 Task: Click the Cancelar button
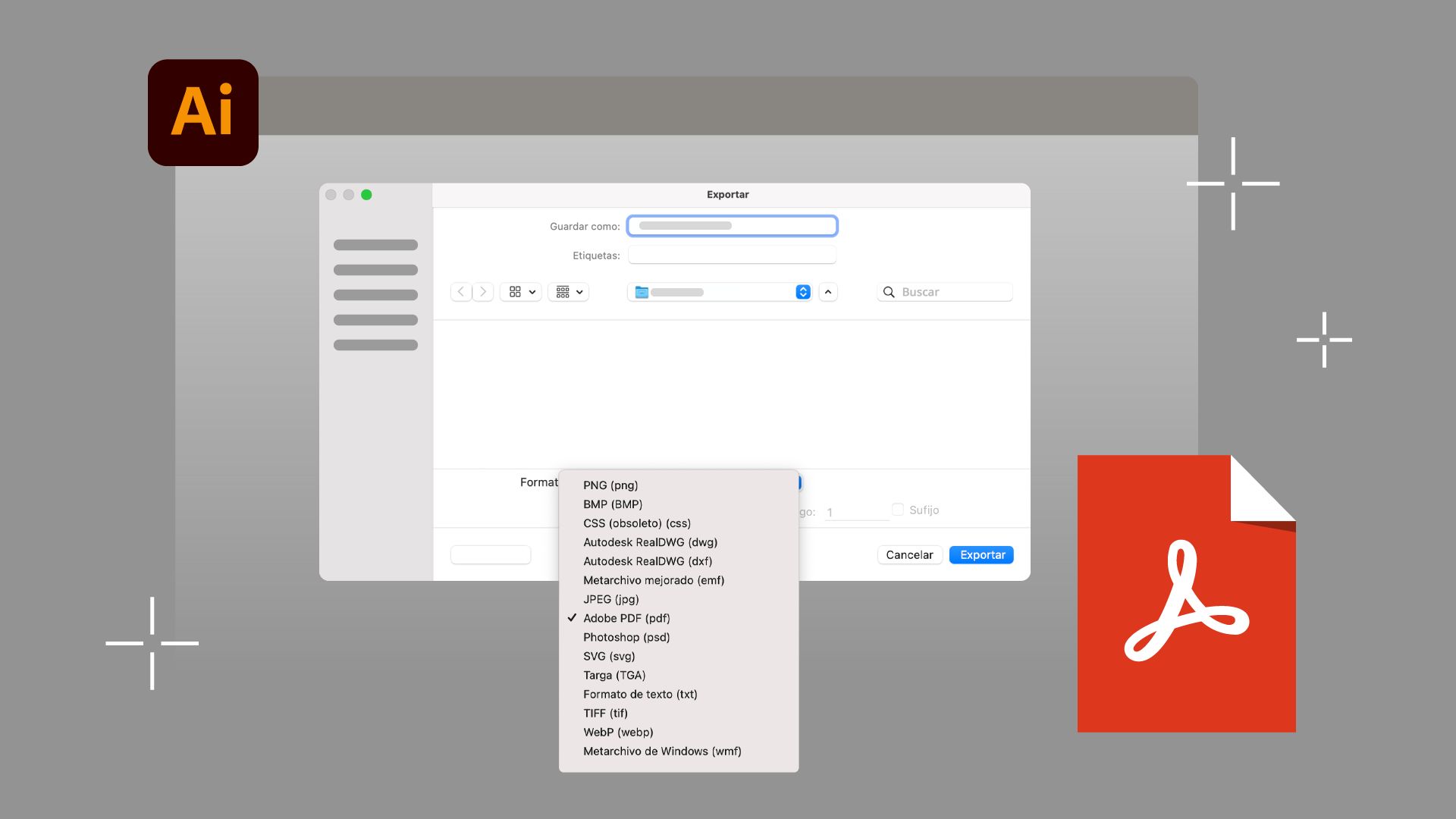point(909,554)
